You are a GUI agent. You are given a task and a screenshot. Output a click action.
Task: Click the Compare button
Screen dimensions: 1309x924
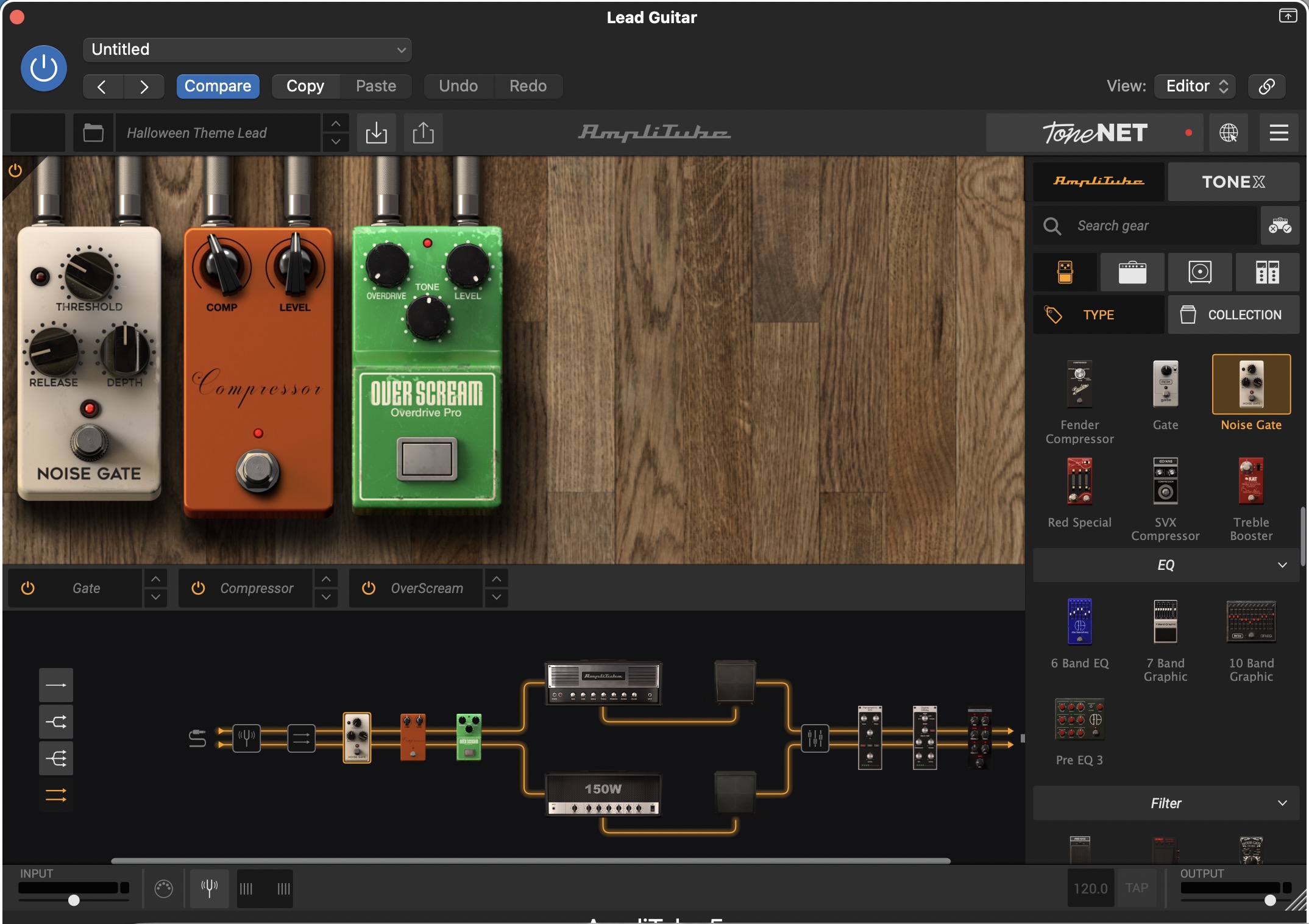click(x=218, y=86)
